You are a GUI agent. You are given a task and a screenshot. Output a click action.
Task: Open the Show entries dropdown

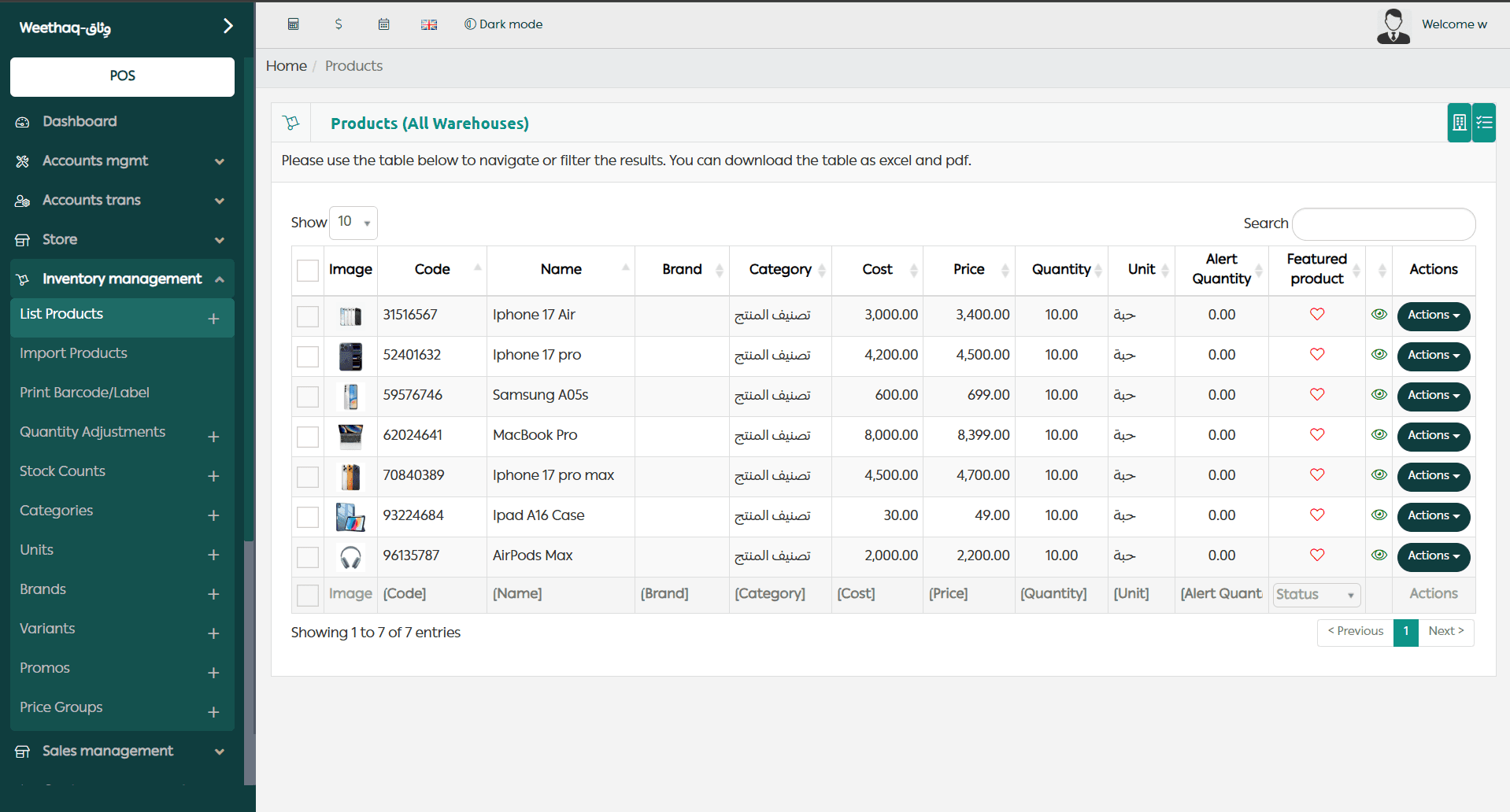point(353,222)
